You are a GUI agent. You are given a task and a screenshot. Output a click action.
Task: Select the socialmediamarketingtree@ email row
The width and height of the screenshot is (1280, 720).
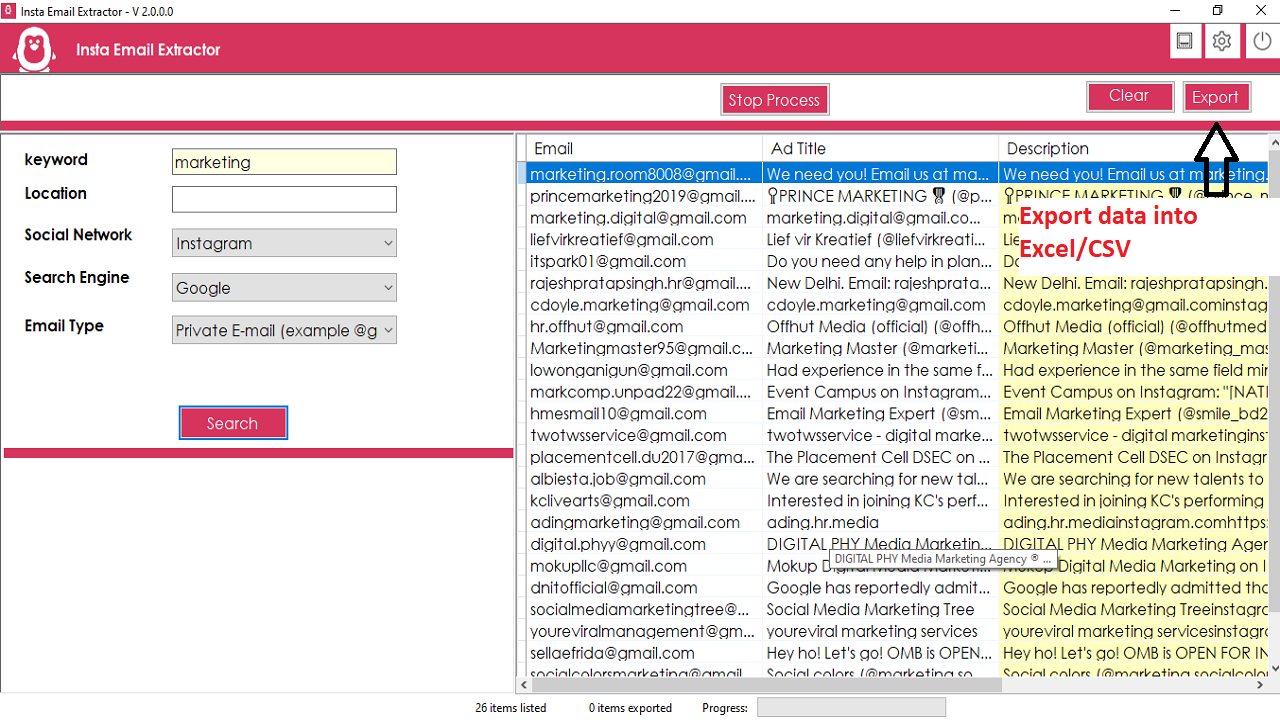645,609
